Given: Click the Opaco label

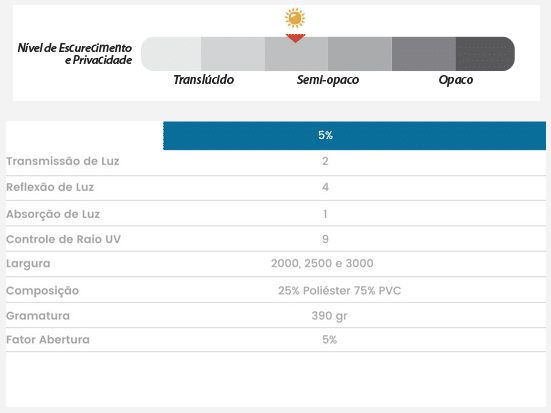Looking at the screenshot, I should (x=456, y=80).
